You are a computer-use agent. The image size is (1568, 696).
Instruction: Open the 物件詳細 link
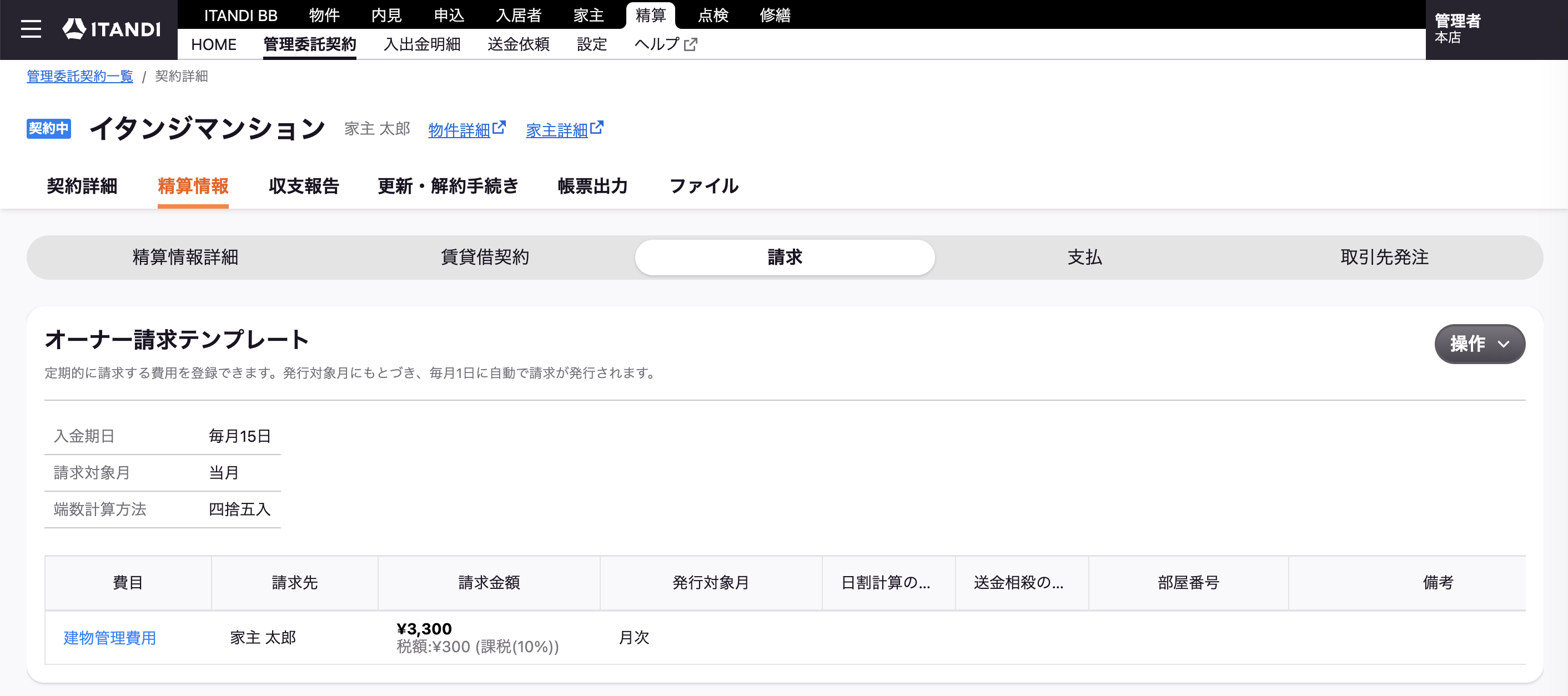pos(459,129)
